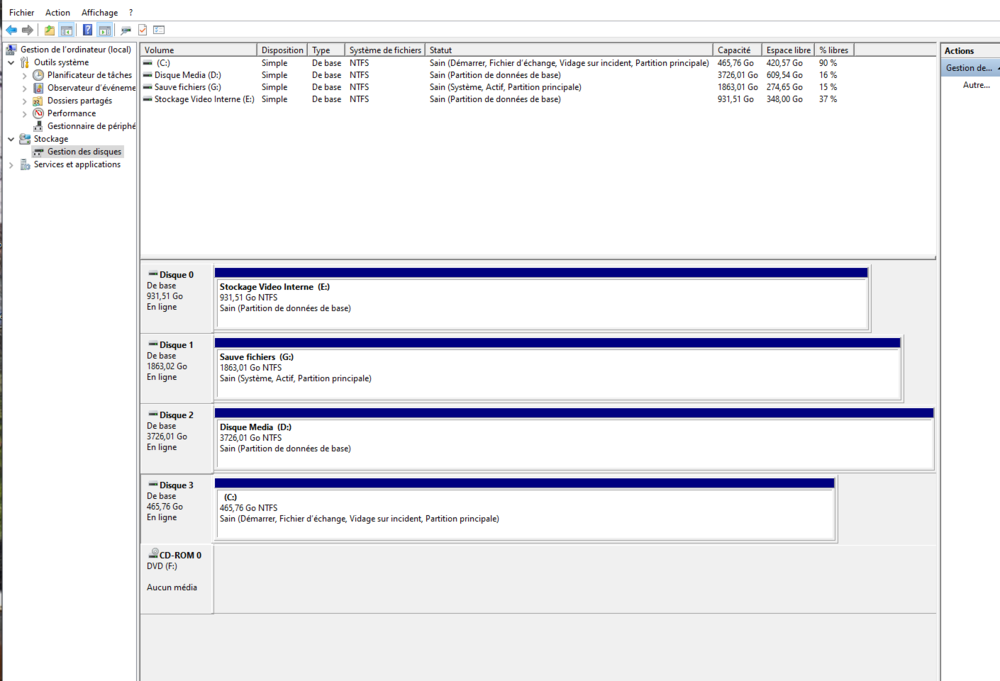Toggle the console tree pane icon
The height and width of the screenshot is (681, 1000).
click(x=66, y=30)
